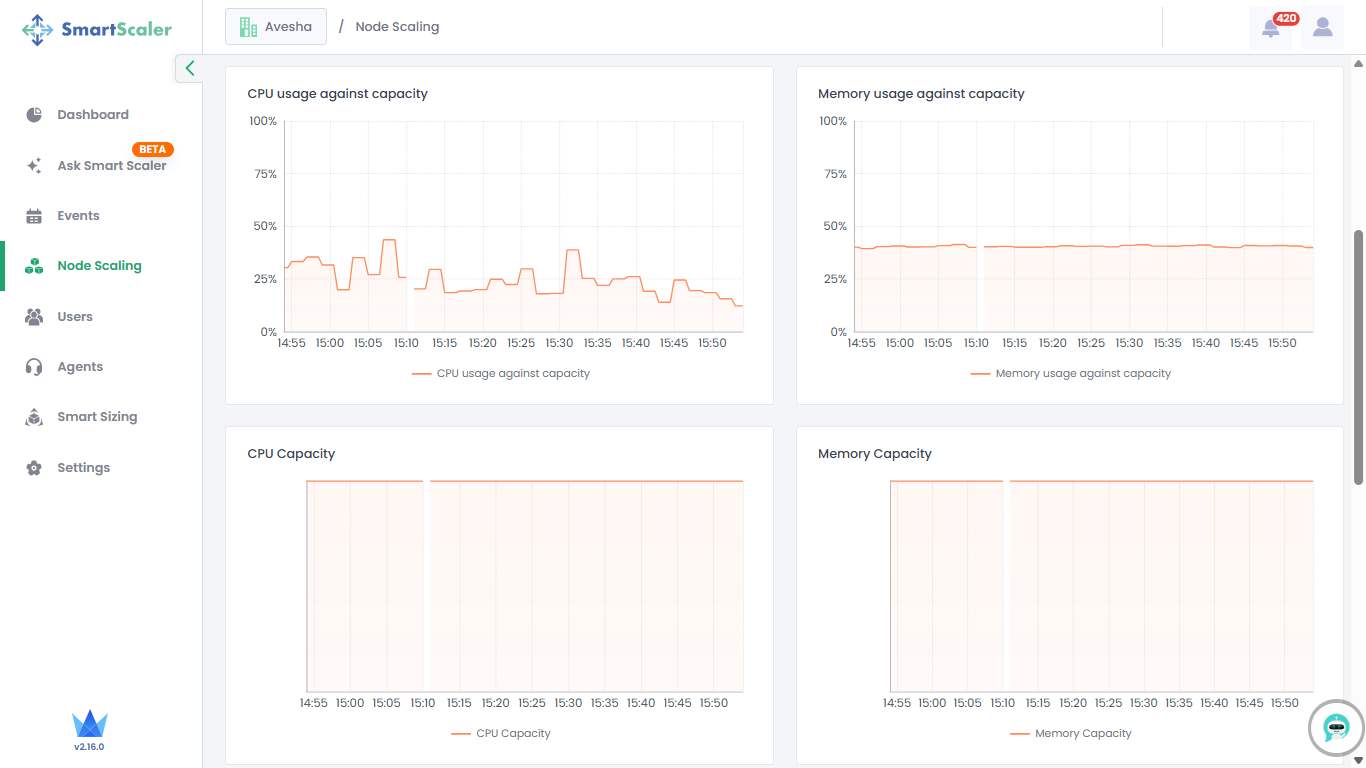Open the user profile avatar

[x=1322, y=28]
